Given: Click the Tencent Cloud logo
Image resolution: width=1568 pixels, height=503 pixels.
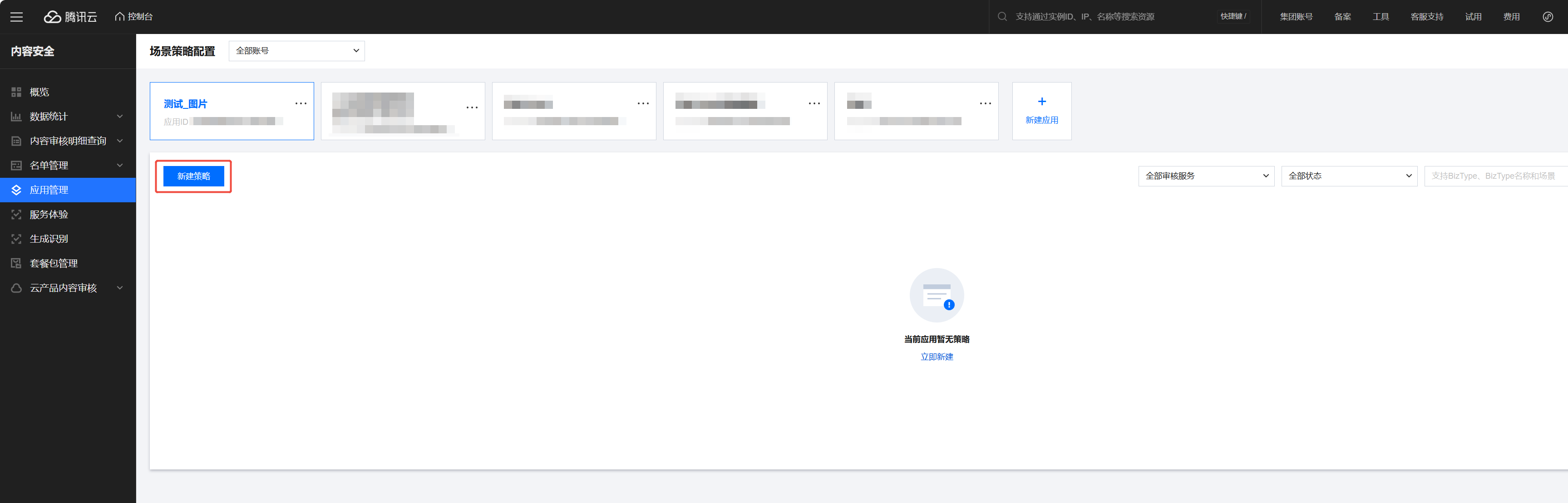Looking at the screenshot, I should [x=71, y=17].
